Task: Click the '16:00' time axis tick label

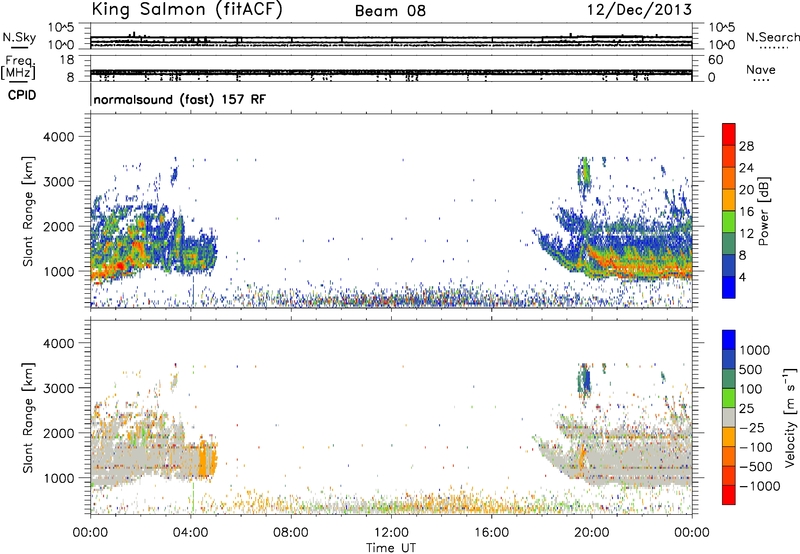Action: pyautogui.click(x=491, y=533)
